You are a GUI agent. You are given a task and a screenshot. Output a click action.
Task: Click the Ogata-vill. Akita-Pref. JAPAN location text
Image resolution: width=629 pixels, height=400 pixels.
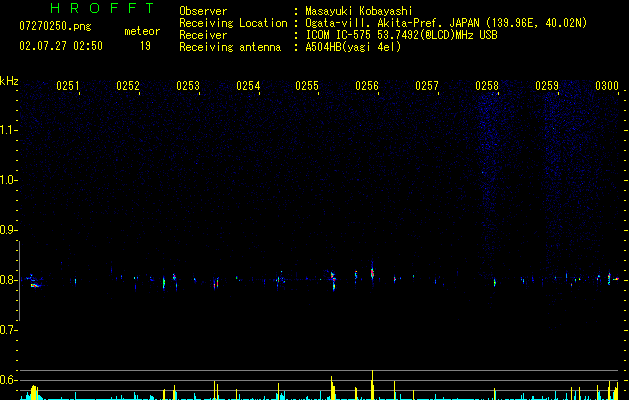(x=446, y=23)
